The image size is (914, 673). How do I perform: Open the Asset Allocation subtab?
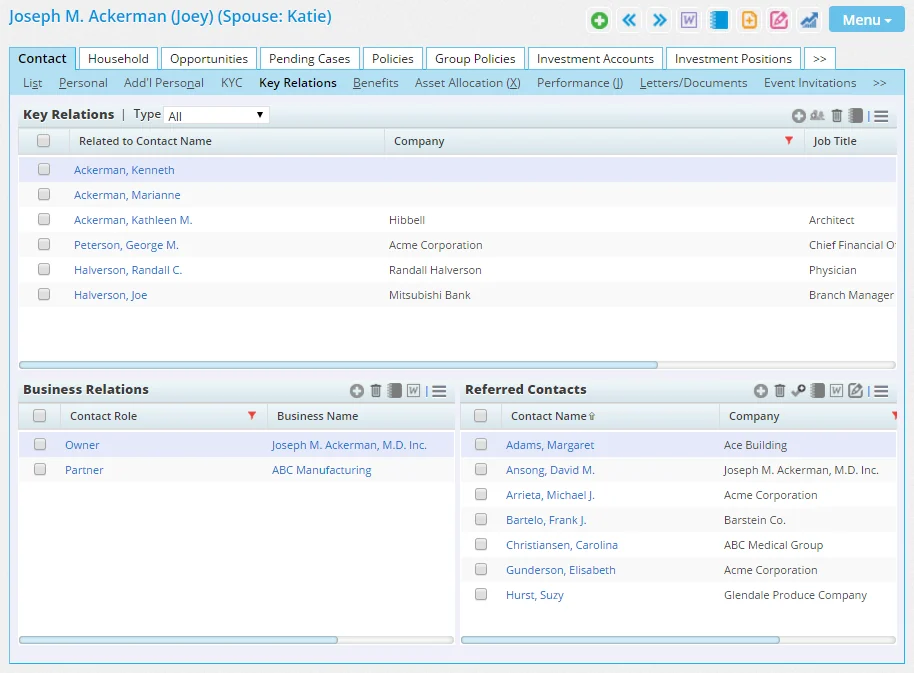pos(467,83)
